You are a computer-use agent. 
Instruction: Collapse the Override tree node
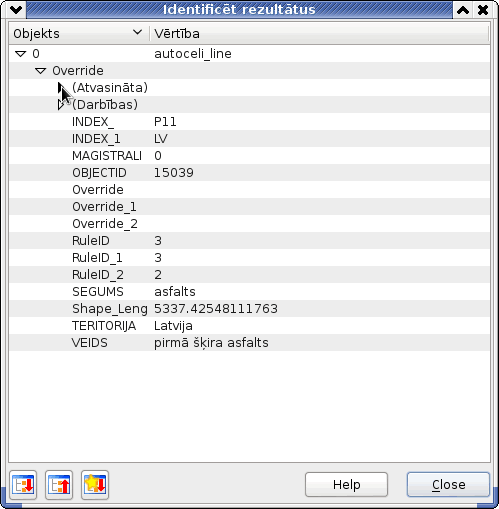pos(41,71)
